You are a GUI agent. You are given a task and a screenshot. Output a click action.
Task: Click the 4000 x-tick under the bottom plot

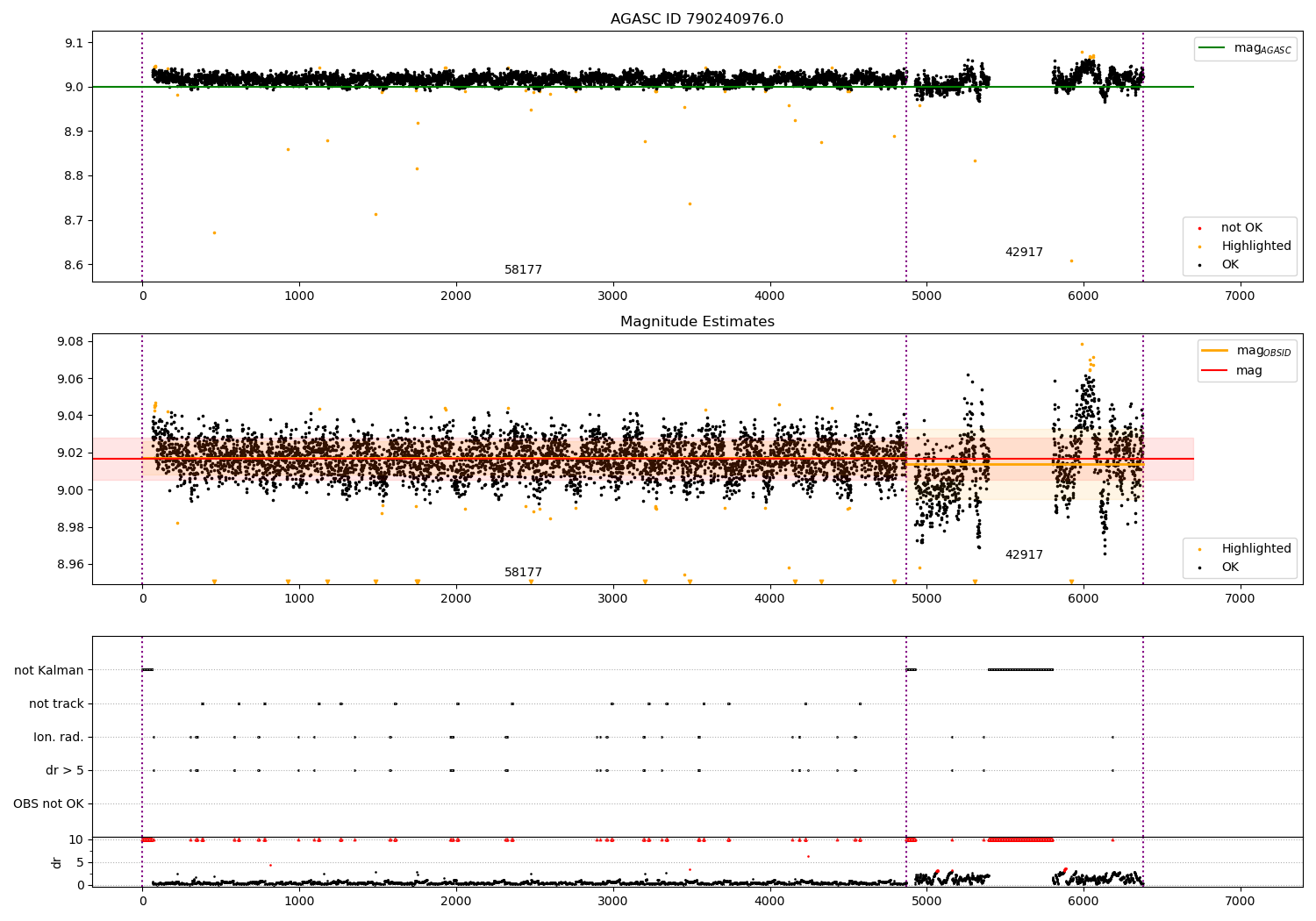click(769, 901)
